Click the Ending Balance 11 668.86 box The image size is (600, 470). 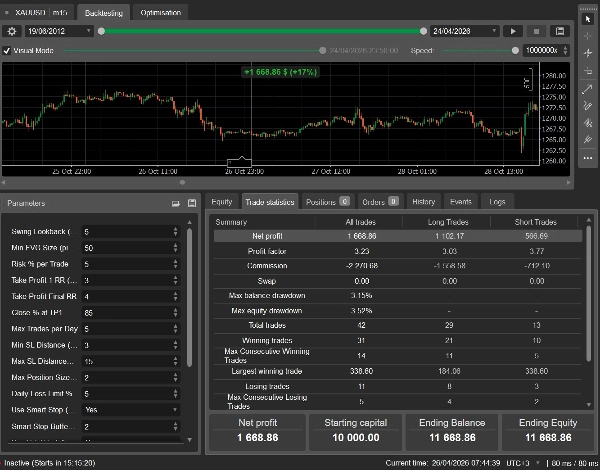pyautogui.click(x=452, y=431)
